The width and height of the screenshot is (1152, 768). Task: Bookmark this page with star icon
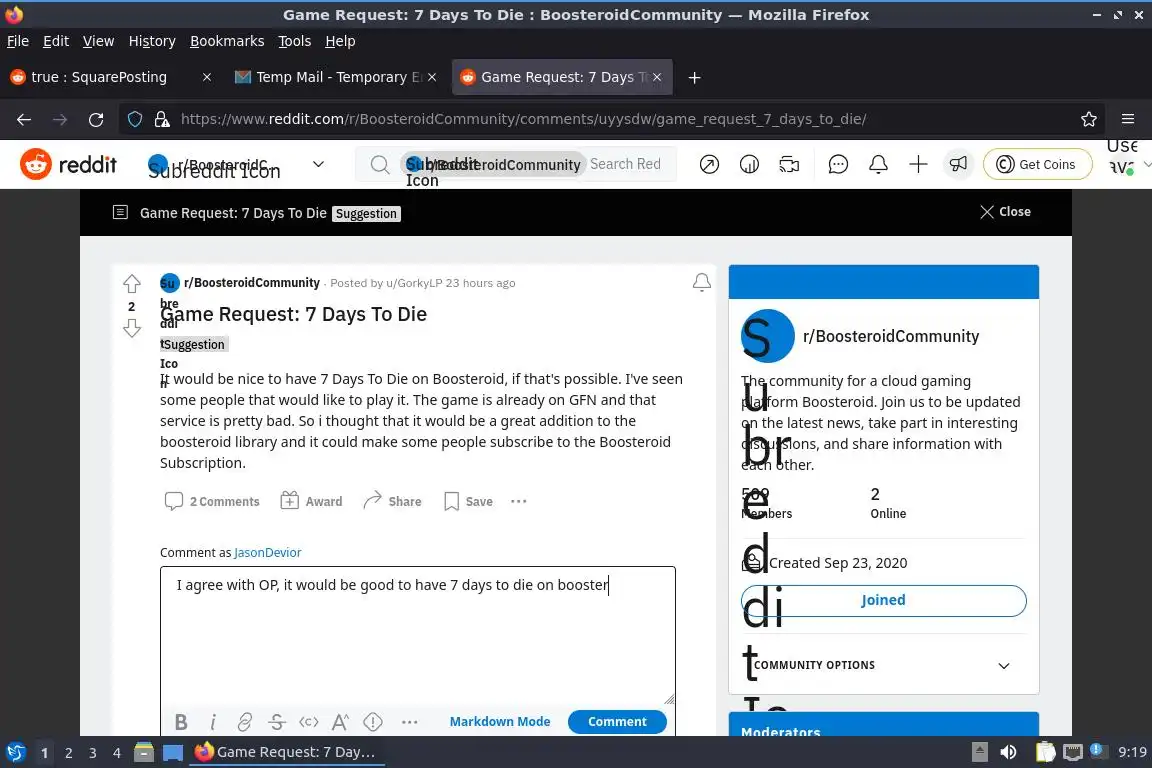pos(1089,119)
